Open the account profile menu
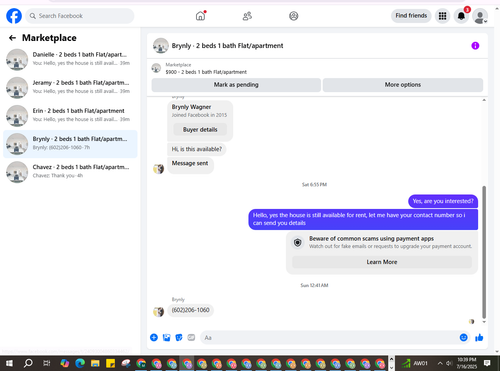This screenshot has width=500, height=371. coord(480,16)
